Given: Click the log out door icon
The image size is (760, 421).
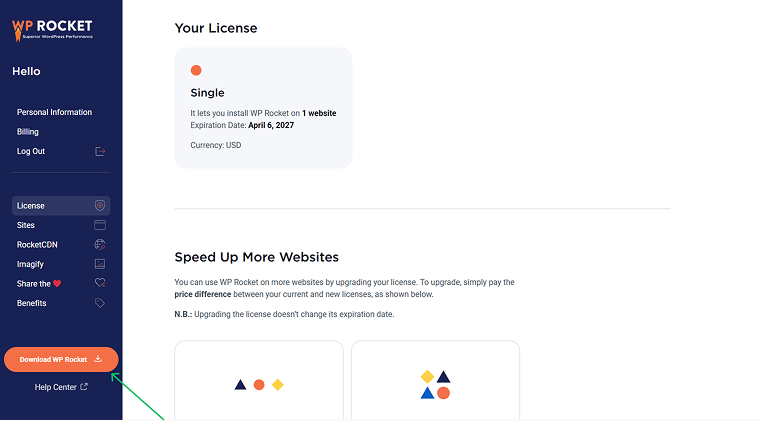Looking at the screenshot, I should coord(100,152).
